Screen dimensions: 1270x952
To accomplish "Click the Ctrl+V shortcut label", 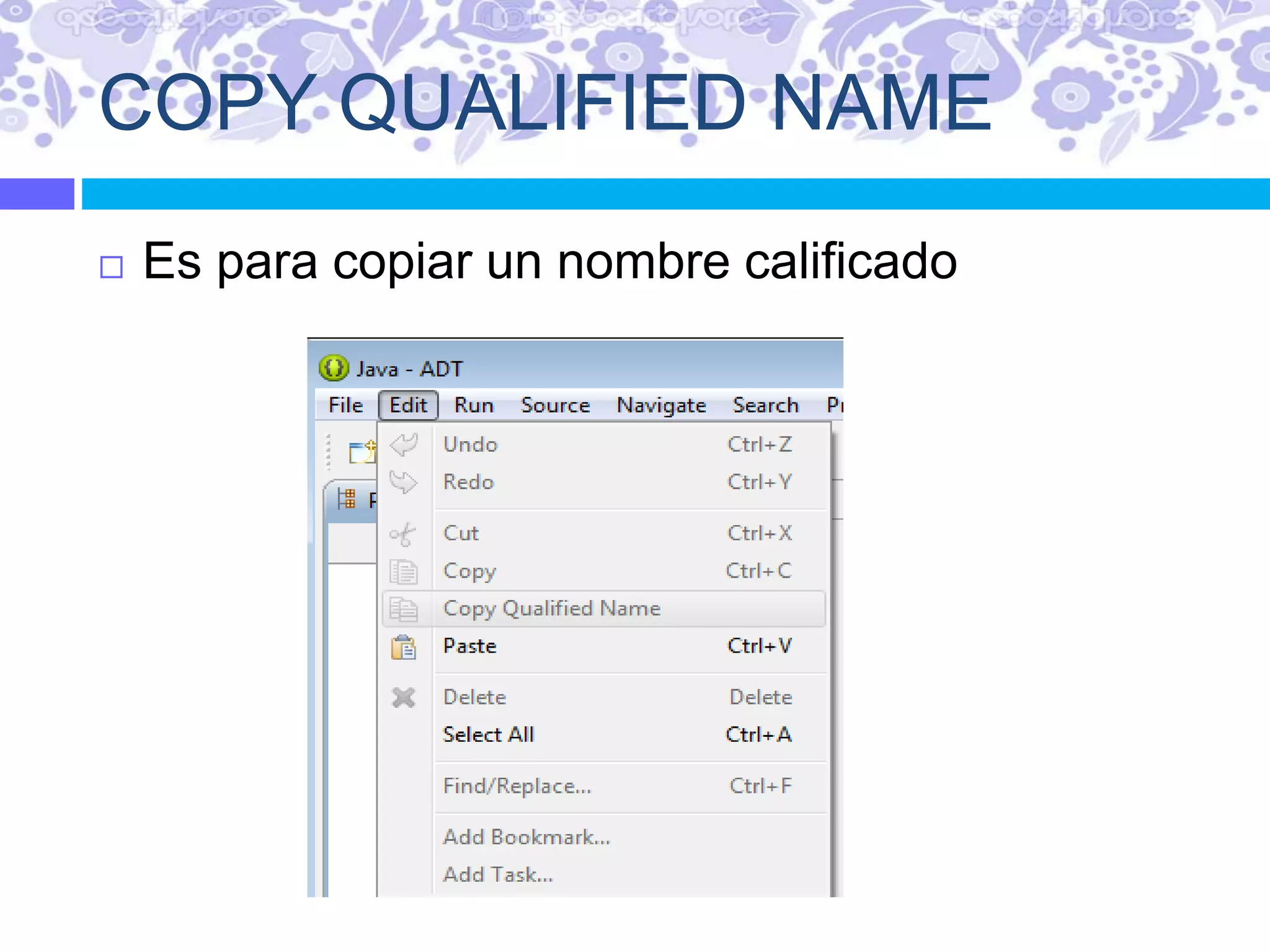I will [759, 646].
